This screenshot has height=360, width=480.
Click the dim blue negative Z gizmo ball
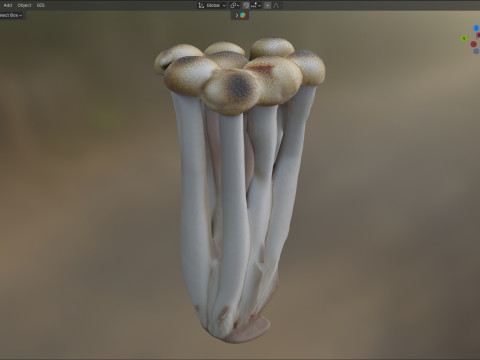coord(476,51)
